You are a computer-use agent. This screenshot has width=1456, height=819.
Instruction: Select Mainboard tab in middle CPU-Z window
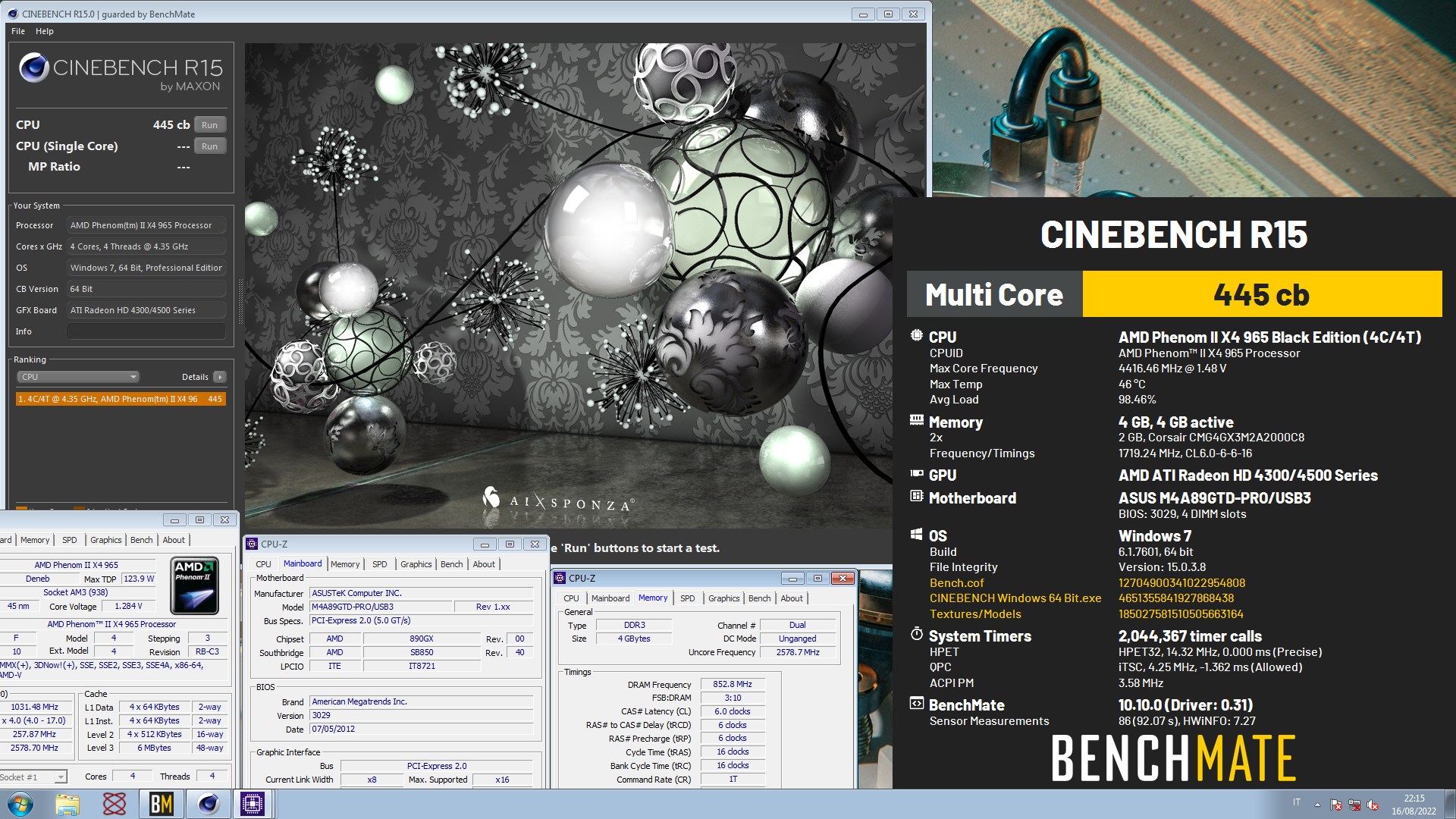pyautogui.click(x=303, y=563)
